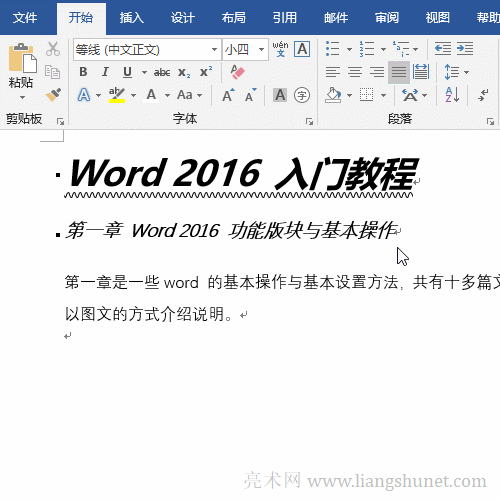Toggle superscript formatting
500x500 pixels.
[206, 72]
